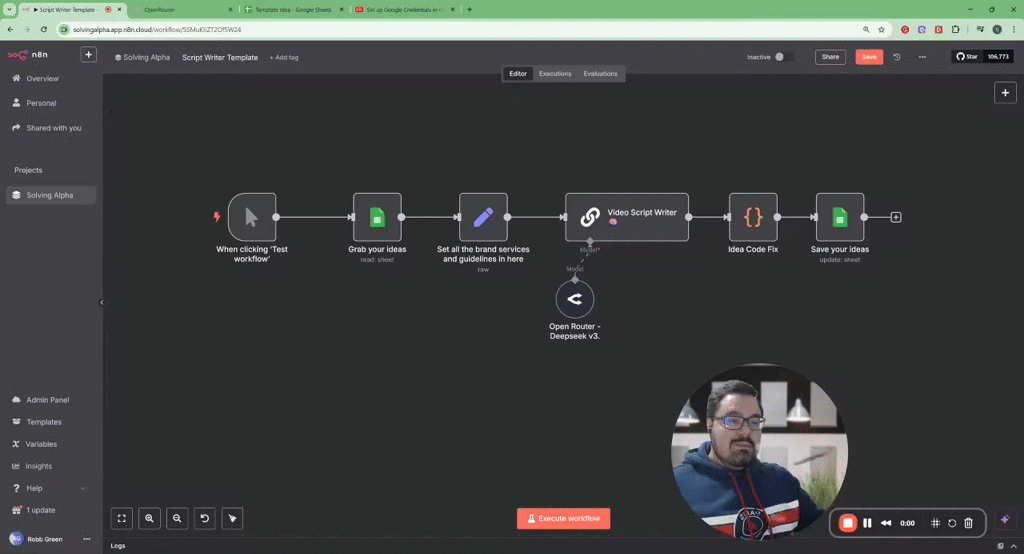Click the n8n logo
This screenshot has height=554, width=1024.
tap(27, 55)
